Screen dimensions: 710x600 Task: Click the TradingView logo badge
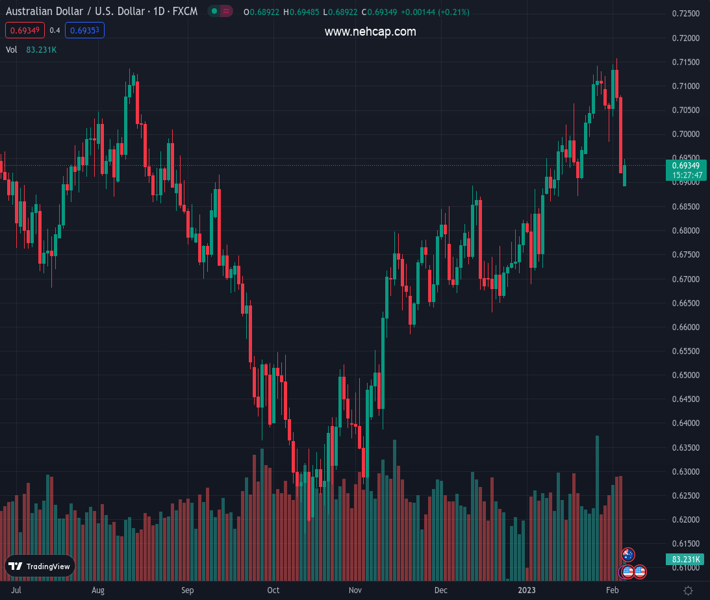coord(40,566)
